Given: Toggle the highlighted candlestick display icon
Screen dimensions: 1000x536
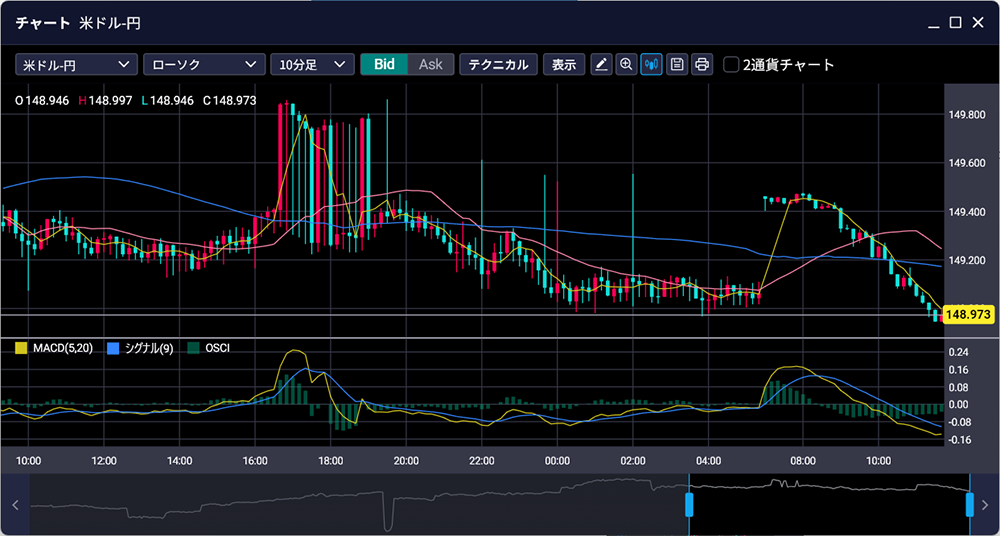Looking at the screenshot, I should point(652,64).
